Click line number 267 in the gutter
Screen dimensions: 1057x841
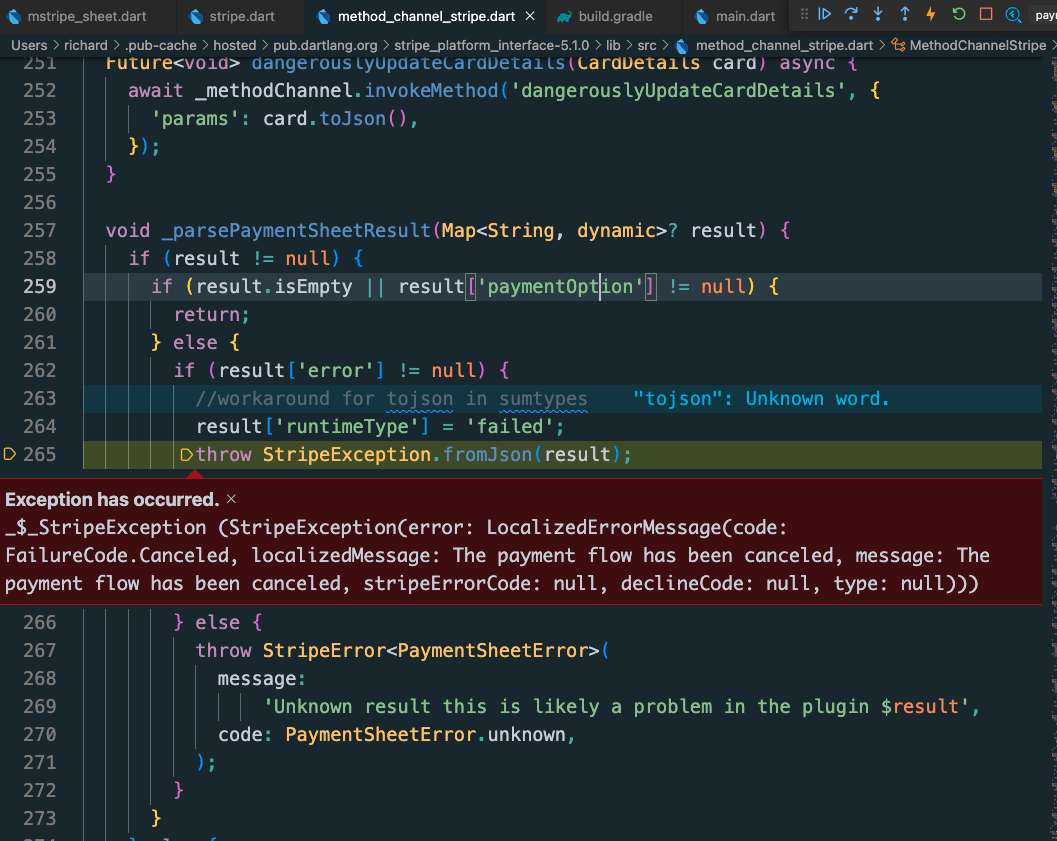click(40, 650)
